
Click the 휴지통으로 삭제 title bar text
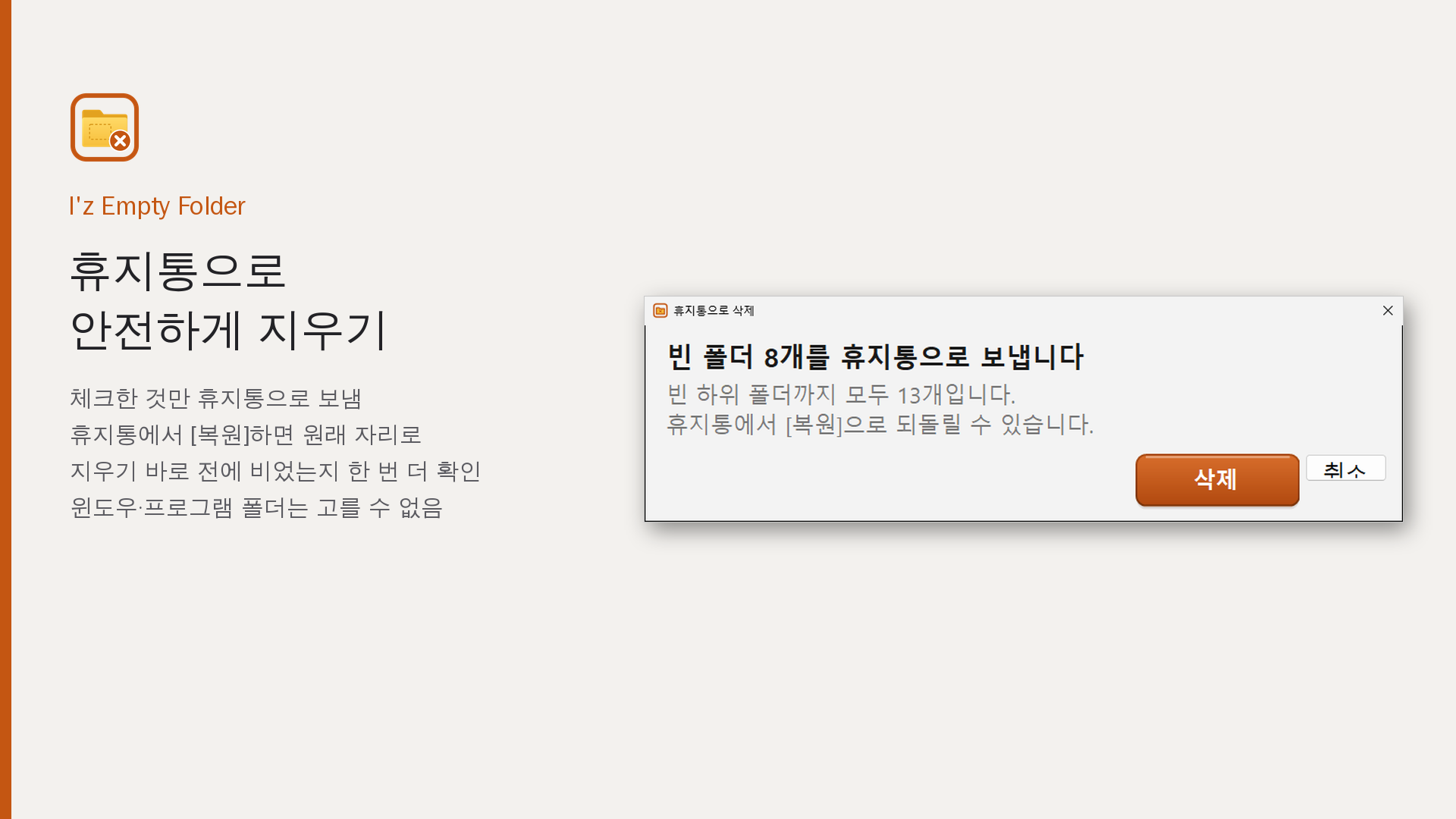714,310
